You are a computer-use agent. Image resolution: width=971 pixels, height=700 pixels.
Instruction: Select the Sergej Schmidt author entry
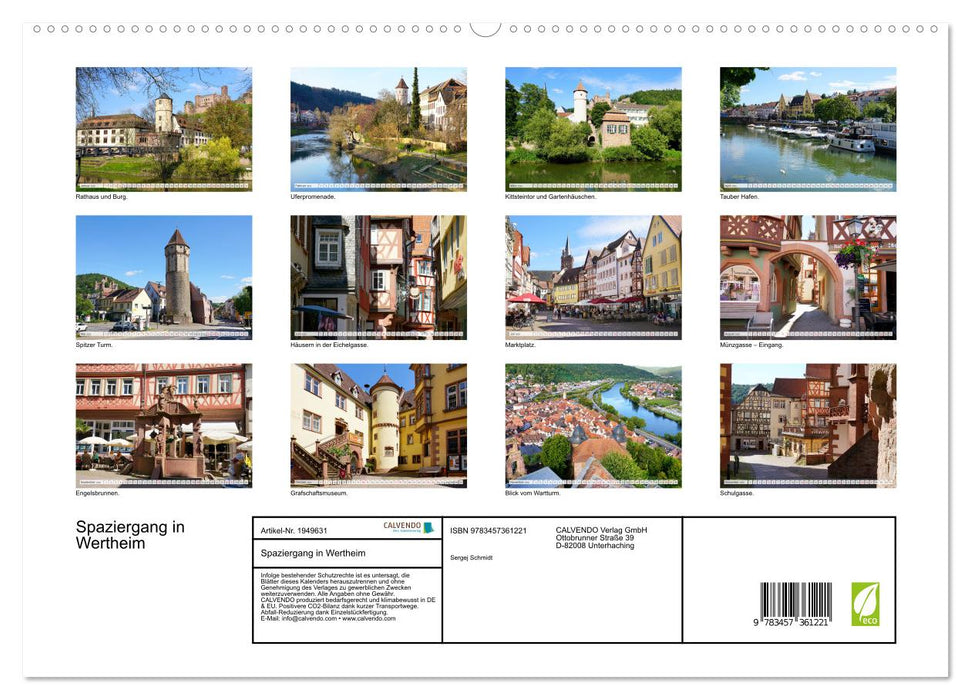(471, 557)
